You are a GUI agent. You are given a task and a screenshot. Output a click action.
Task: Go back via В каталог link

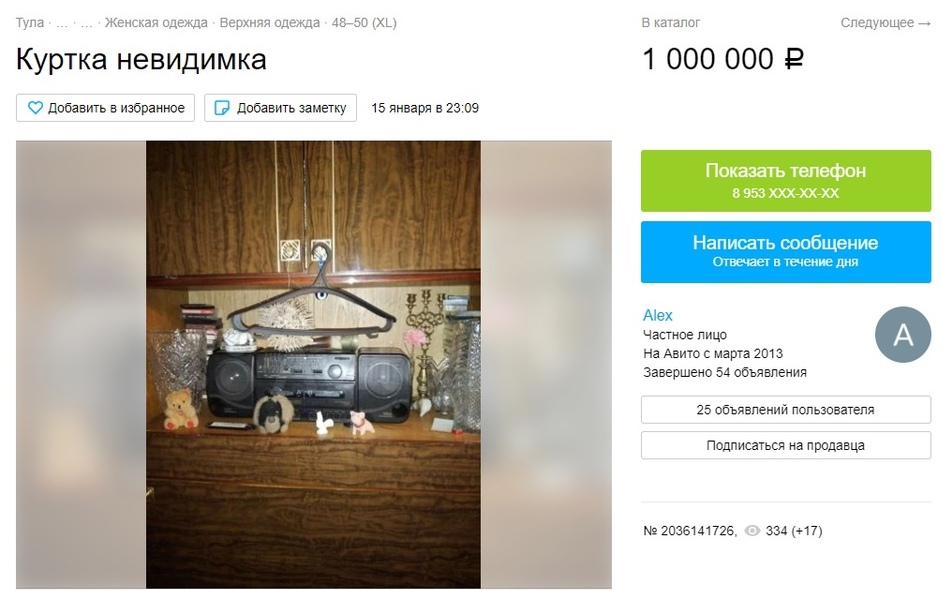pos(671,23)
